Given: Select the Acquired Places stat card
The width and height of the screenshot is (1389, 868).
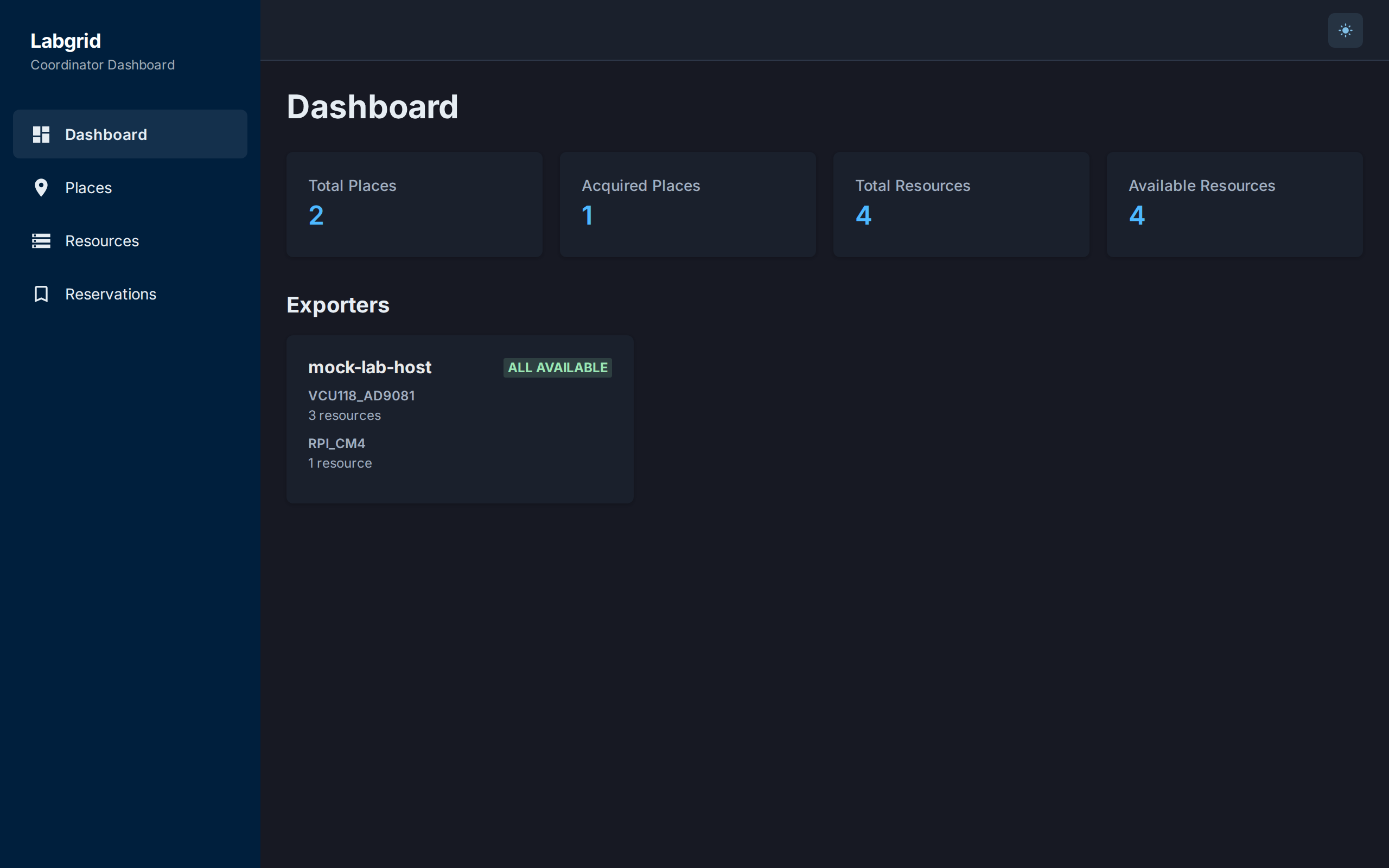Looking at the screenshot, I should tap(687, 205).
